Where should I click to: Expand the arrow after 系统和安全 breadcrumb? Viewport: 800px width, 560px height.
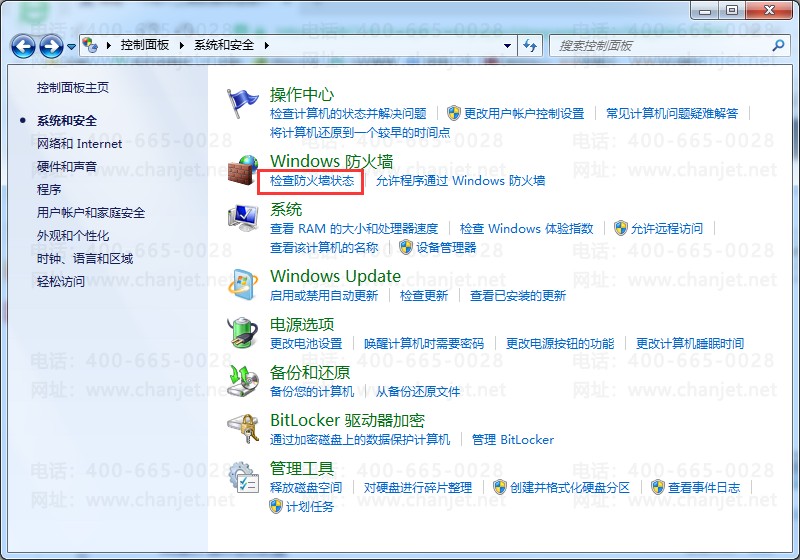click(x=267, y=45)
